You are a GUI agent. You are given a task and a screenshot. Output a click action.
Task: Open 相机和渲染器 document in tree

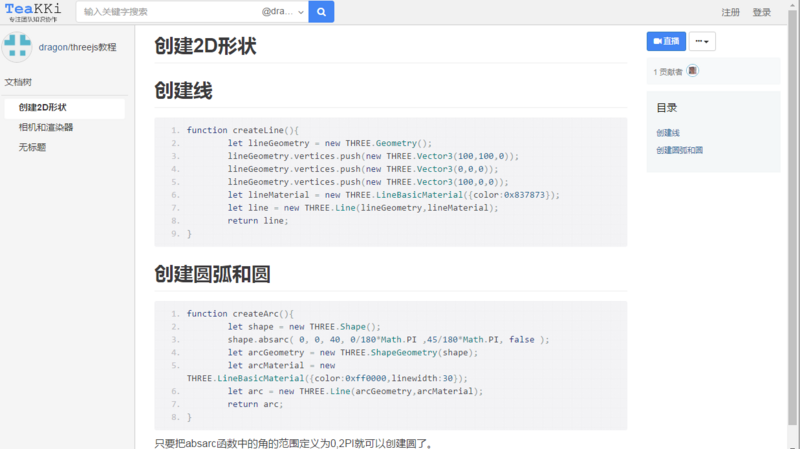[45, 127]
